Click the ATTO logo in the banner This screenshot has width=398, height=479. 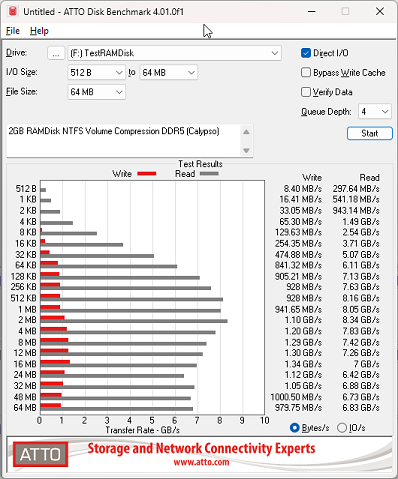[x=40, y=454]
